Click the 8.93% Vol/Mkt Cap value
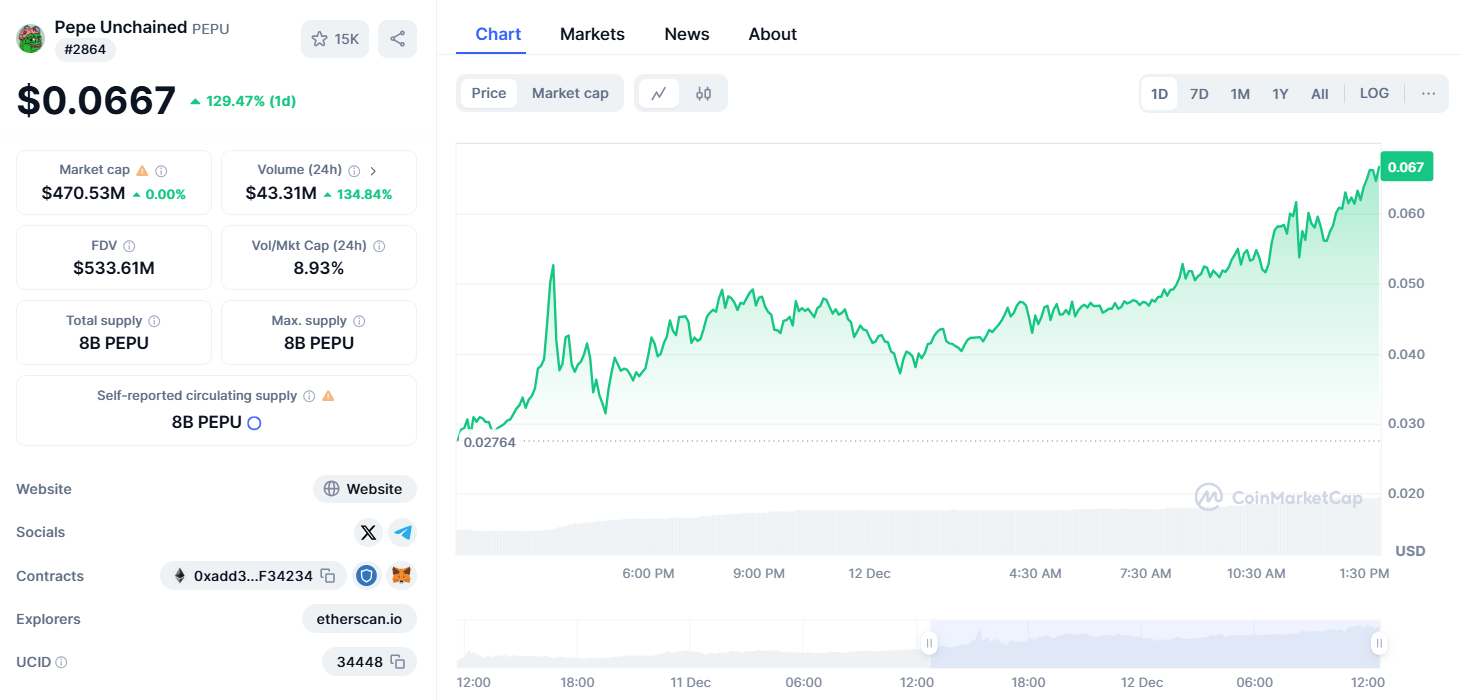The image size is (1462, 700). (319, 268)
